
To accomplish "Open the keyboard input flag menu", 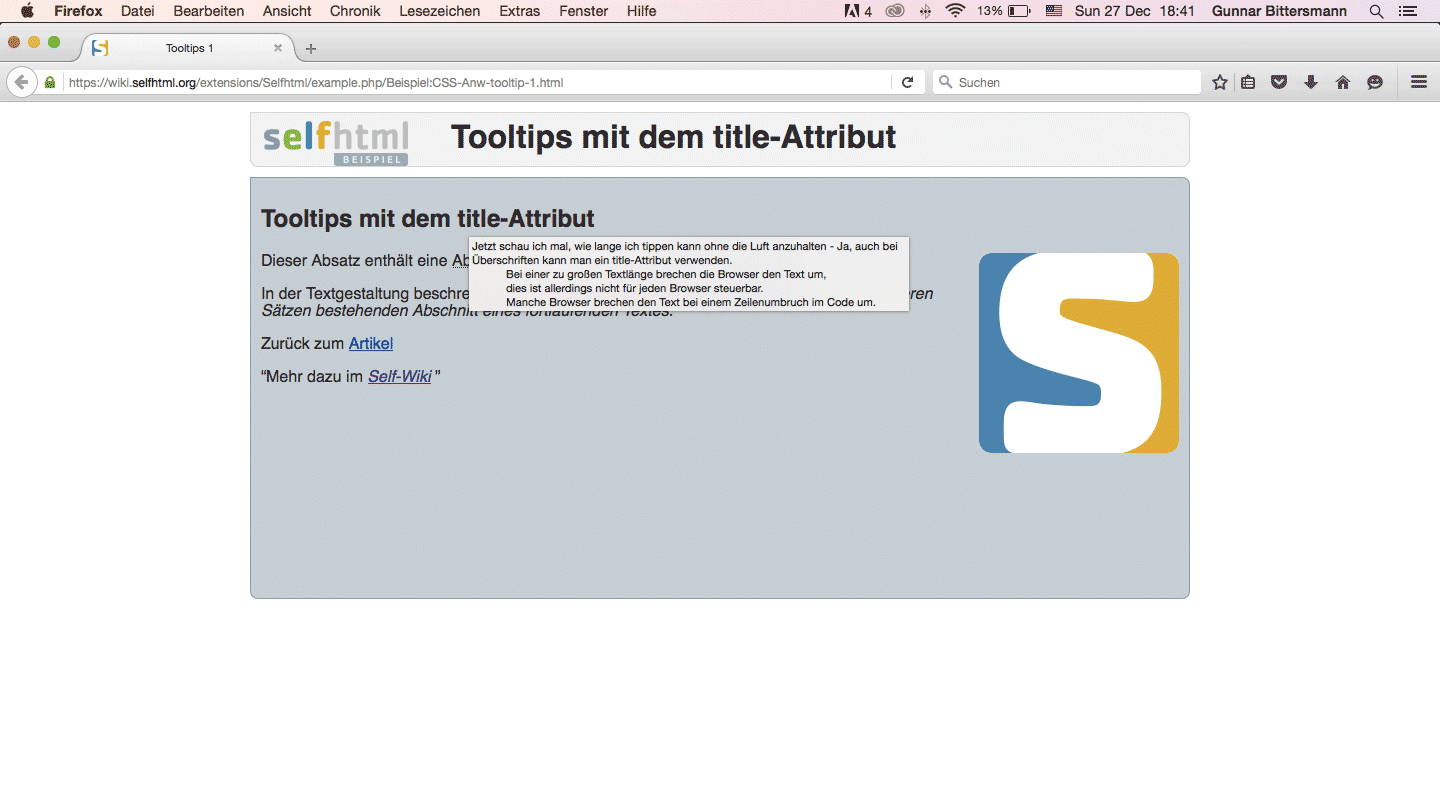I will click(1053, 11).
